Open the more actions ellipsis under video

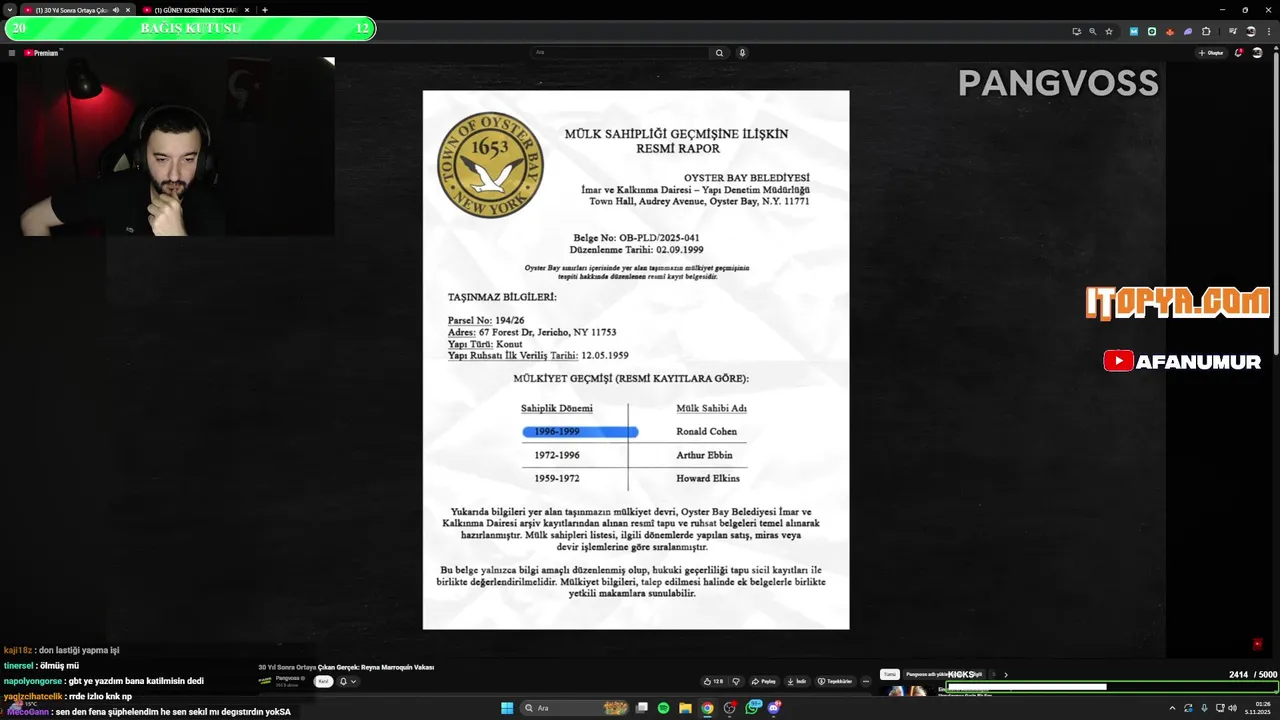click(866, 681)
